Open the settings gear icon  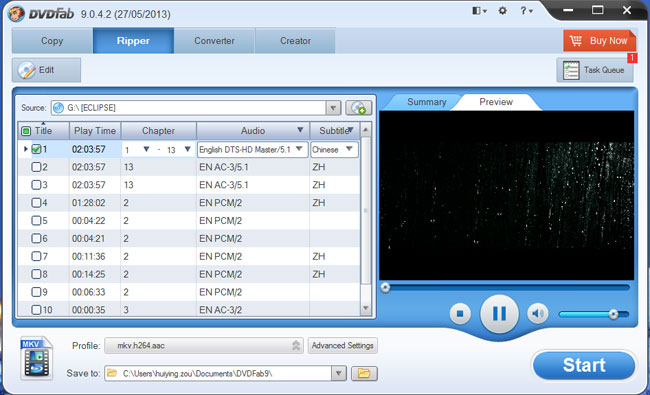[x=502, y=11]
